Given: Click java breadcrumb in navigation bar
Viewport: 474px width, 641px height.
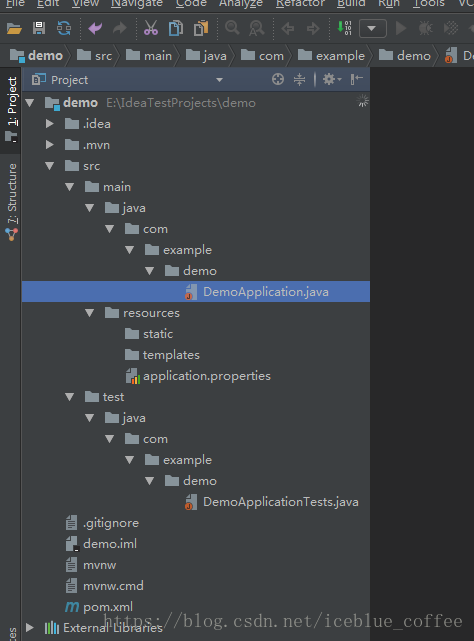Looking at the screenshot, I should click(x=206, y=55).
